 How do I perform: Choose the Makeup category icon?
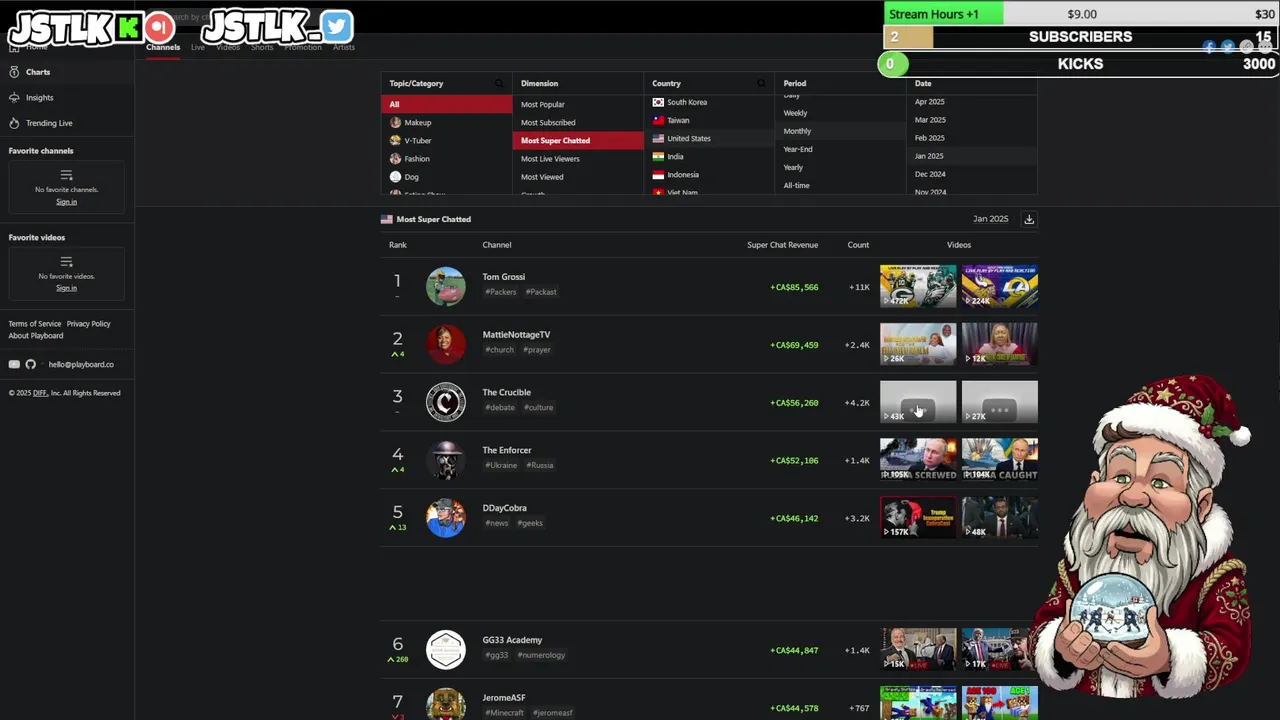tap(395, 122)
